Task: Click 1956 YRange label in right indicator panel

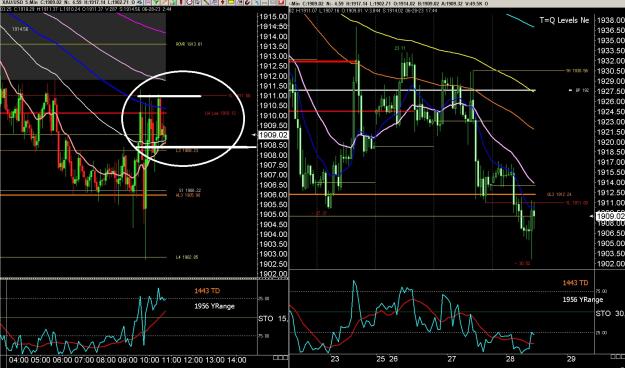Action: click(583, 299)
